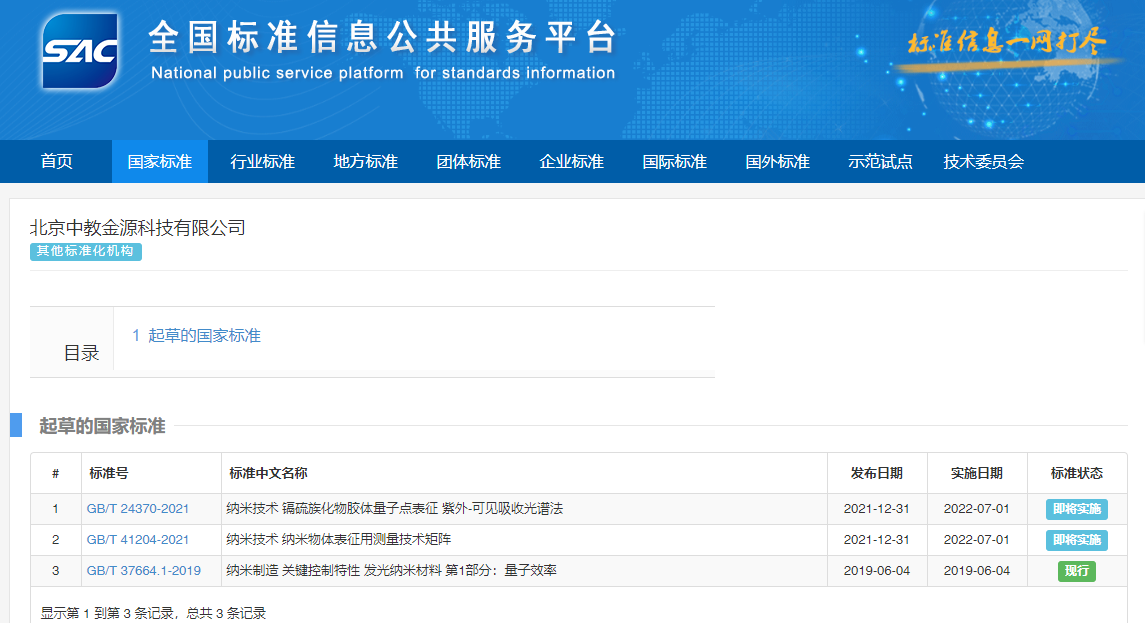This screenshot has width=1145, height=623.
Task: Select the 国家标准 navigation tab
Action: [159, 162]
